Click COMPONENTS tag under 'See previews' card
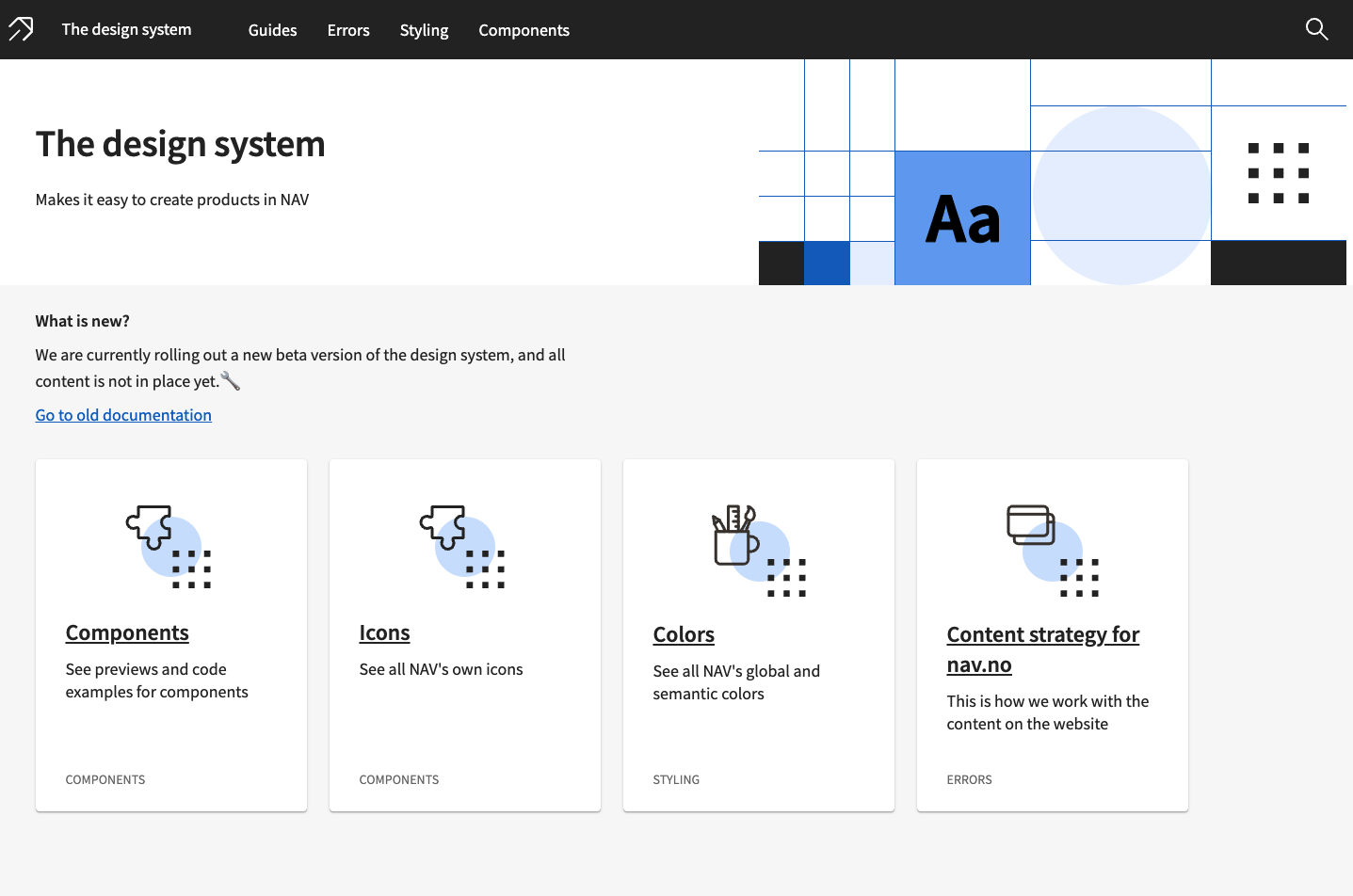This screenshot has width=1353, height=896. click(x=105, y=779)
